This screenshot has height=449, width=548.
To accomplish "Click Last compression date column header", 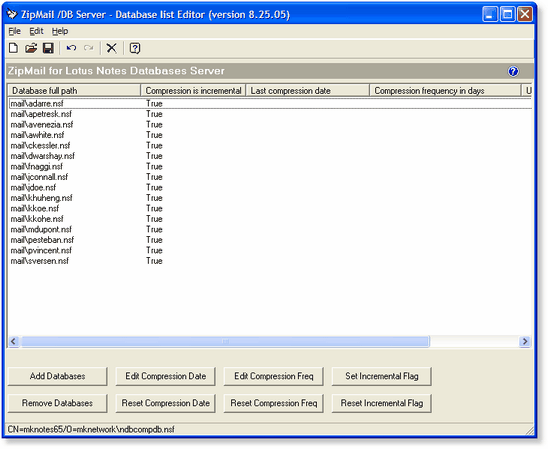I will [308, 90].
